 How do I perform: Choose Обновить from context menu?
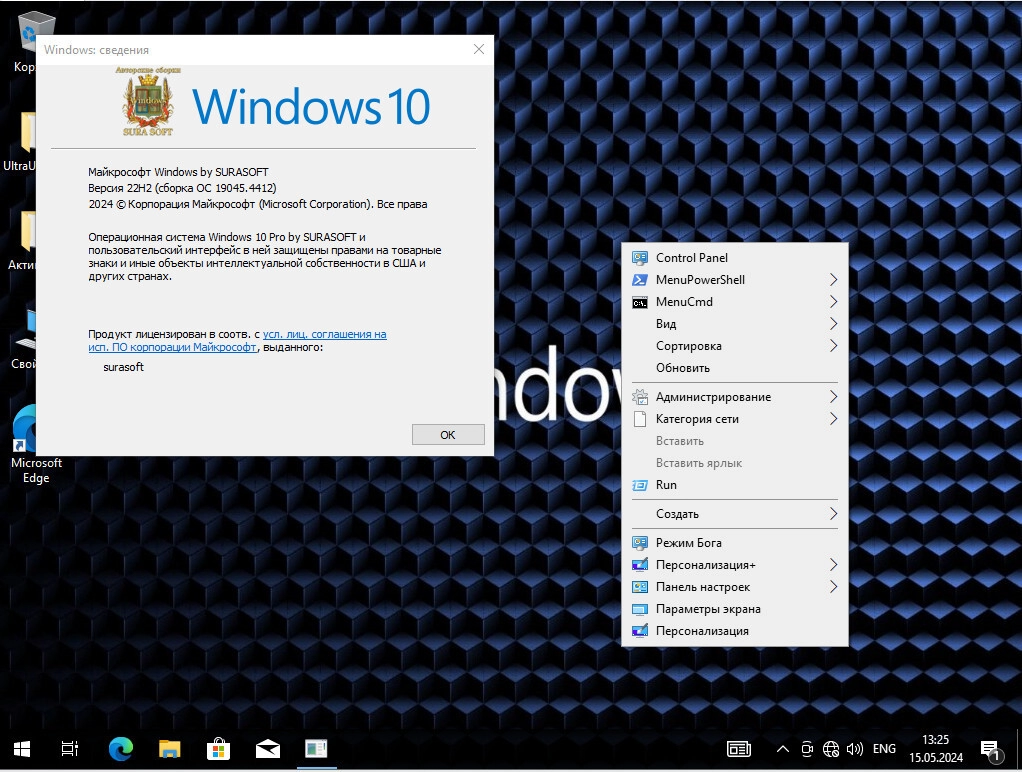(x=683, y=368)
